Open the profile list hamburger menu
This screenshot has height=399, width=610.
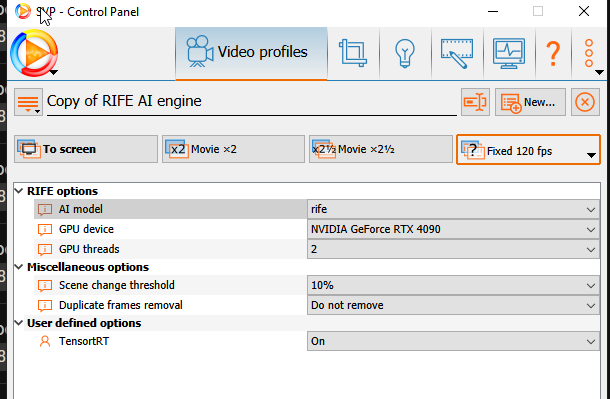(x=28, y=102)
